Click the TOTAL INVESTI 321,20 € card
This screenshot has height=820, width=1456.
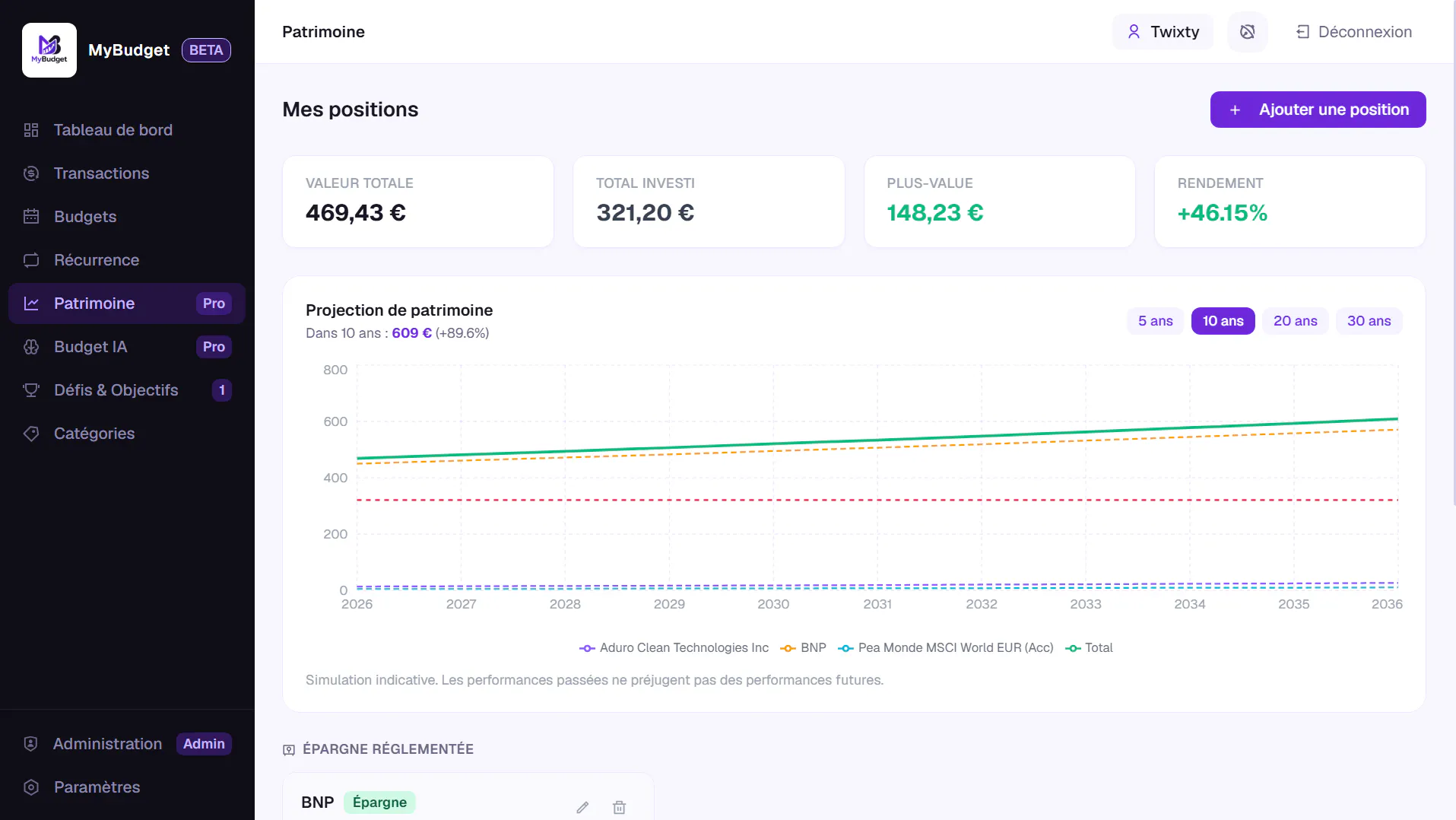[709, 202]
